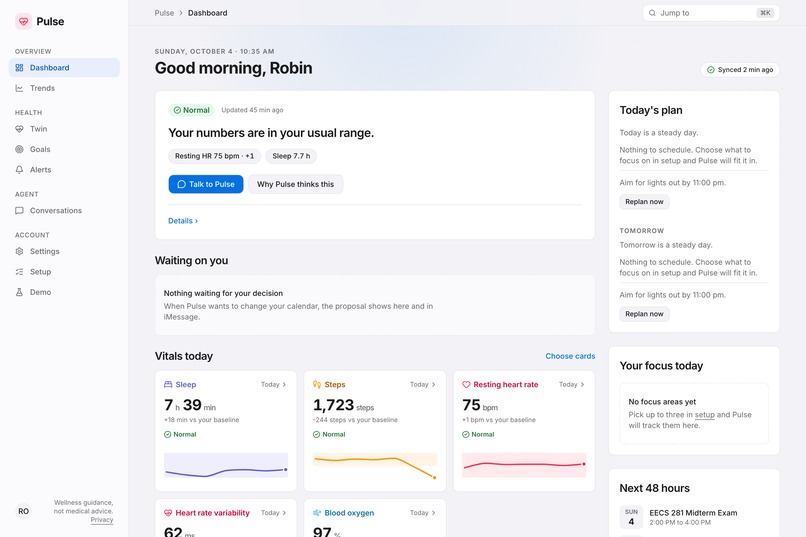This screenshot has height=537, width=806.
Task: Click the Blood oxygen icon
Action: (317, 513)
